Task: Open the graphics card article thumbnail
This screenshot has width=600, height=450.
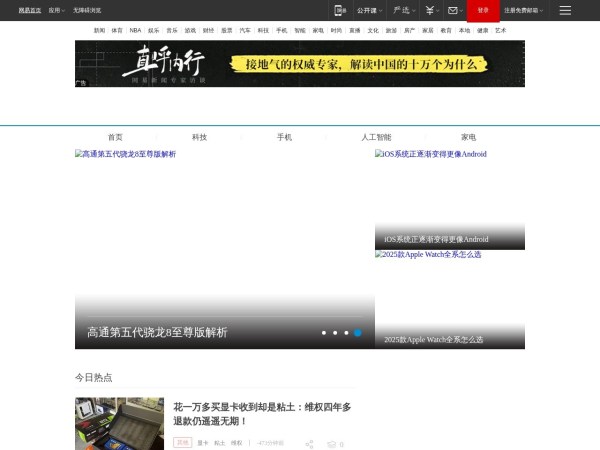Action: coord(119,424)
